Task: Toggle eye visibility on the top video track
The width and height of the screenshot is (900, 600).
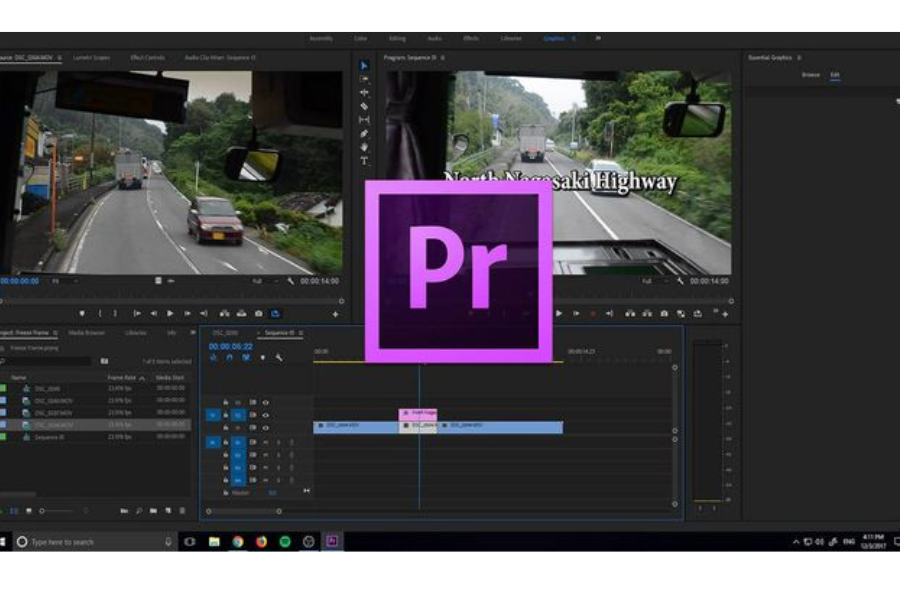Action: click(265, 402)
